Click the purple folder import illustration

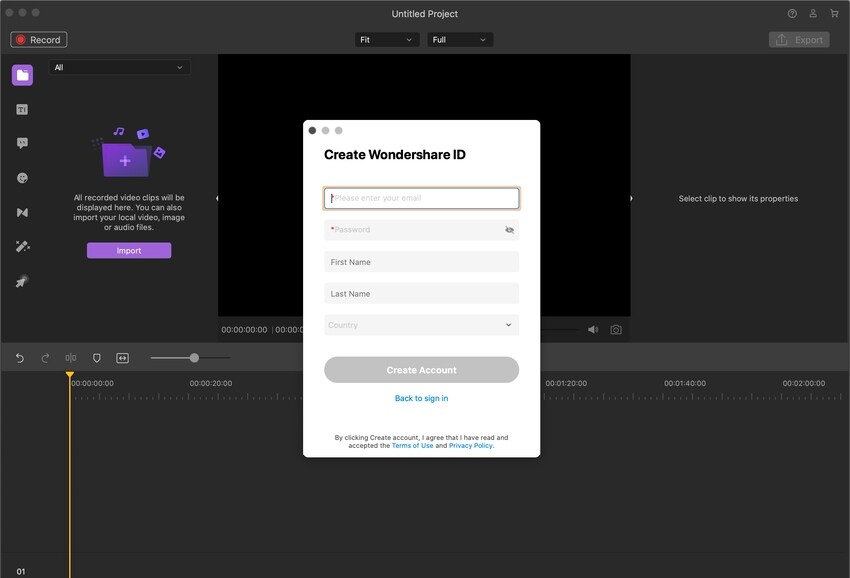(x=128, y=152)
